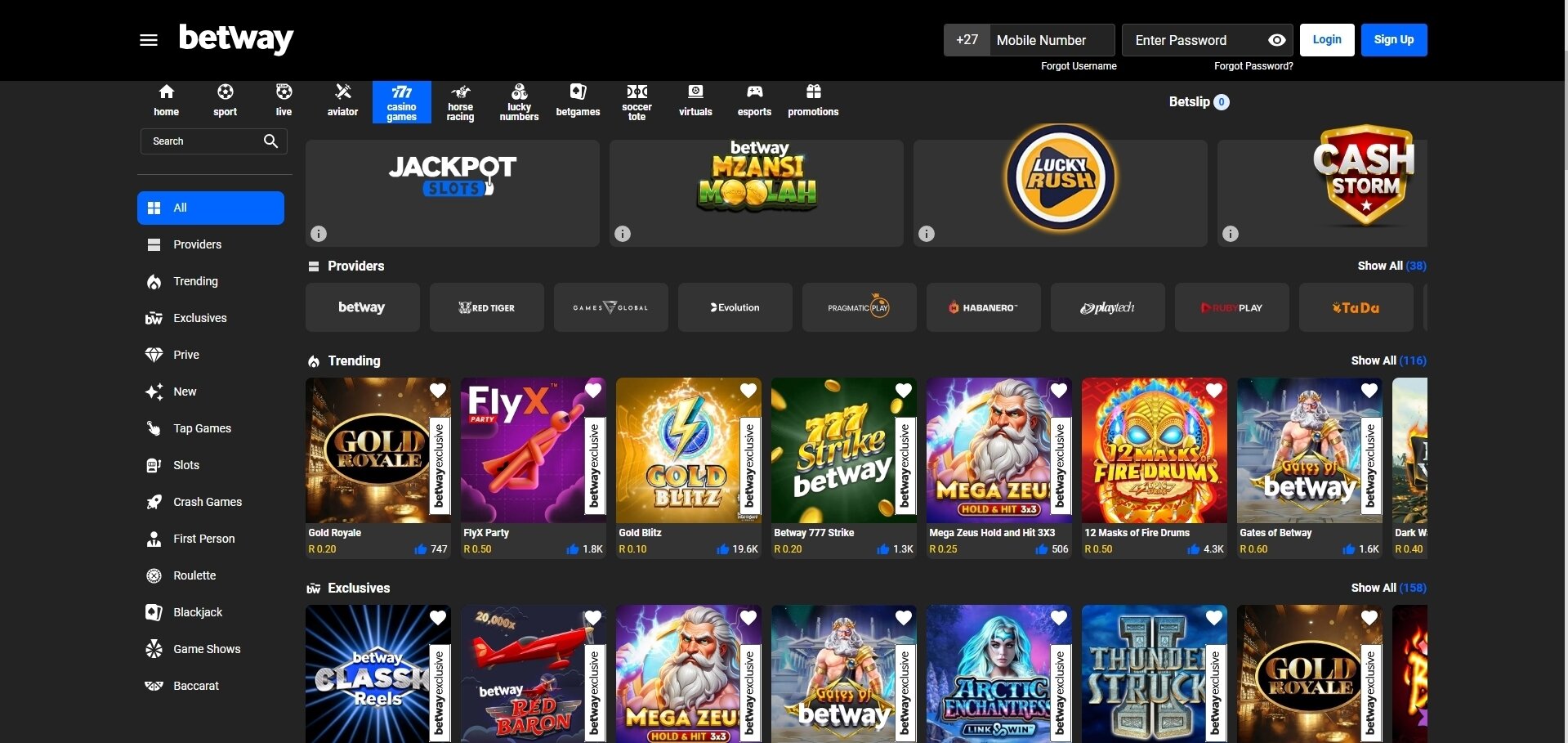This screenshot has height=743, width=1568.
Task: Select the Baccarat category
Action: [211, 686]
